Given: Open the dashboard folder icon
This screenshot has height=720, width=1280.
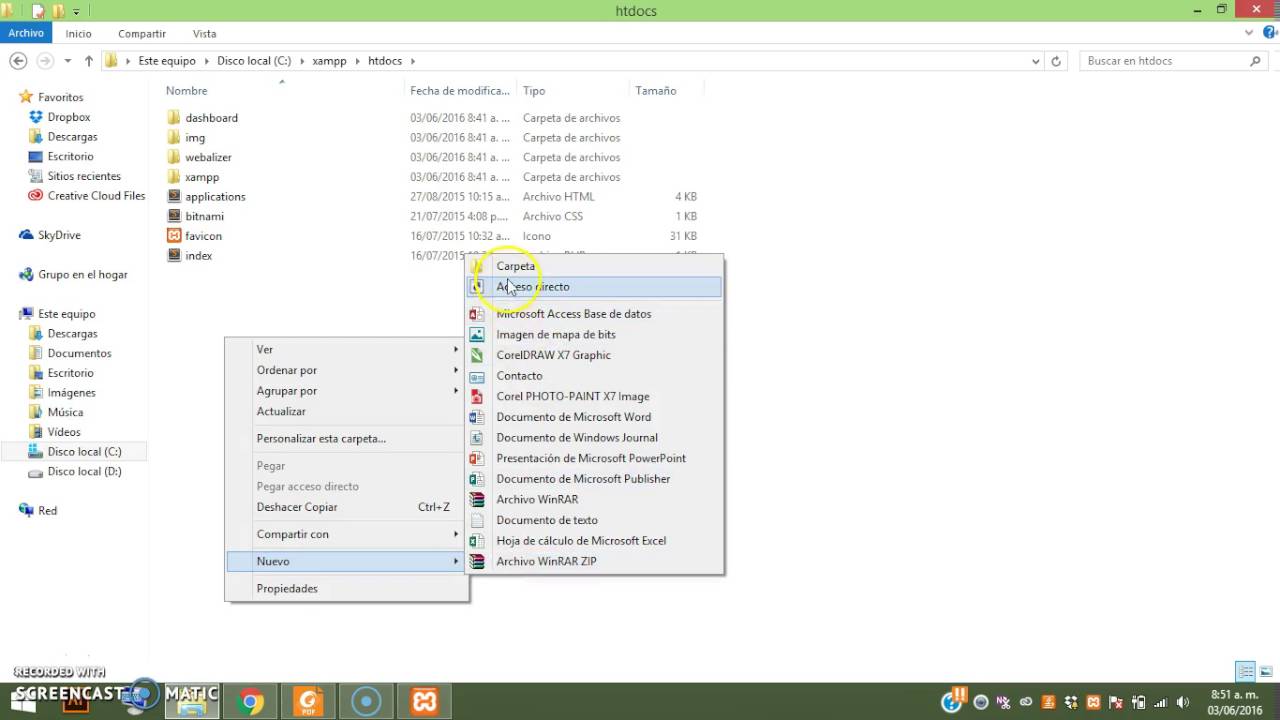Looking at the screenshot, I should [174, 118].
